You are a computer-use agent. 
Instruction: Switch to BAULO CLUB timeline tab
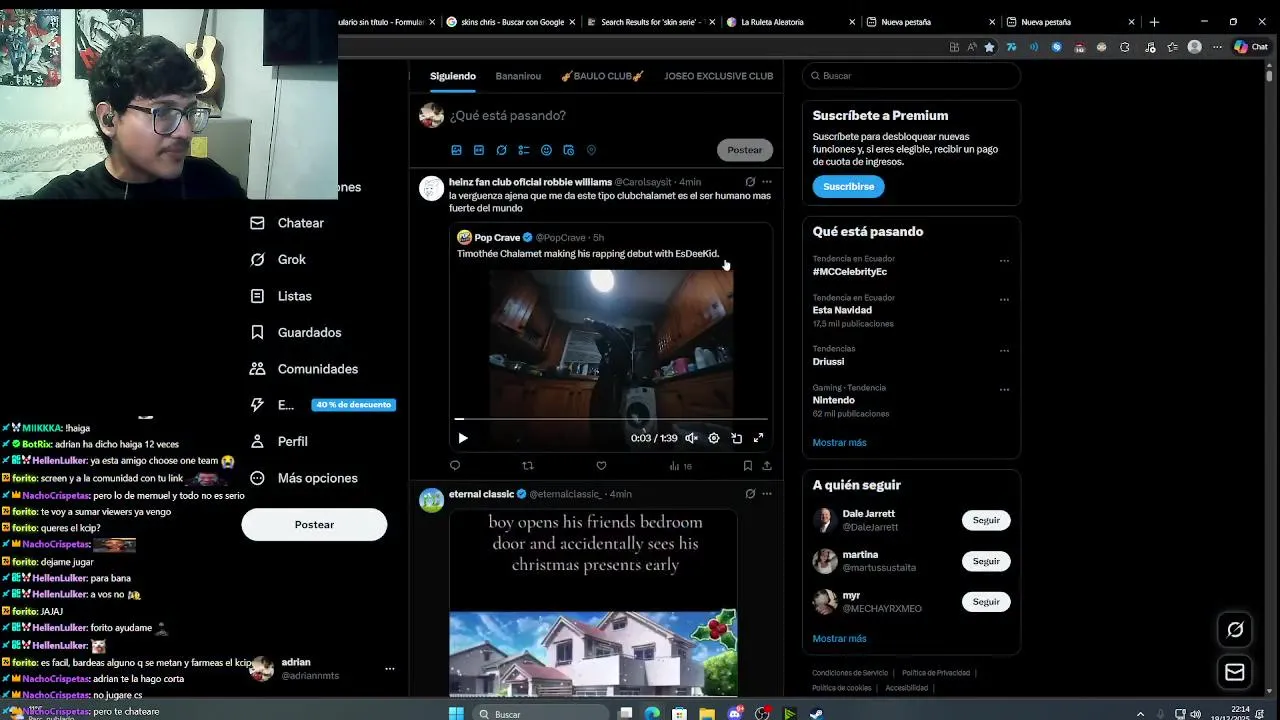coord(602,76)
